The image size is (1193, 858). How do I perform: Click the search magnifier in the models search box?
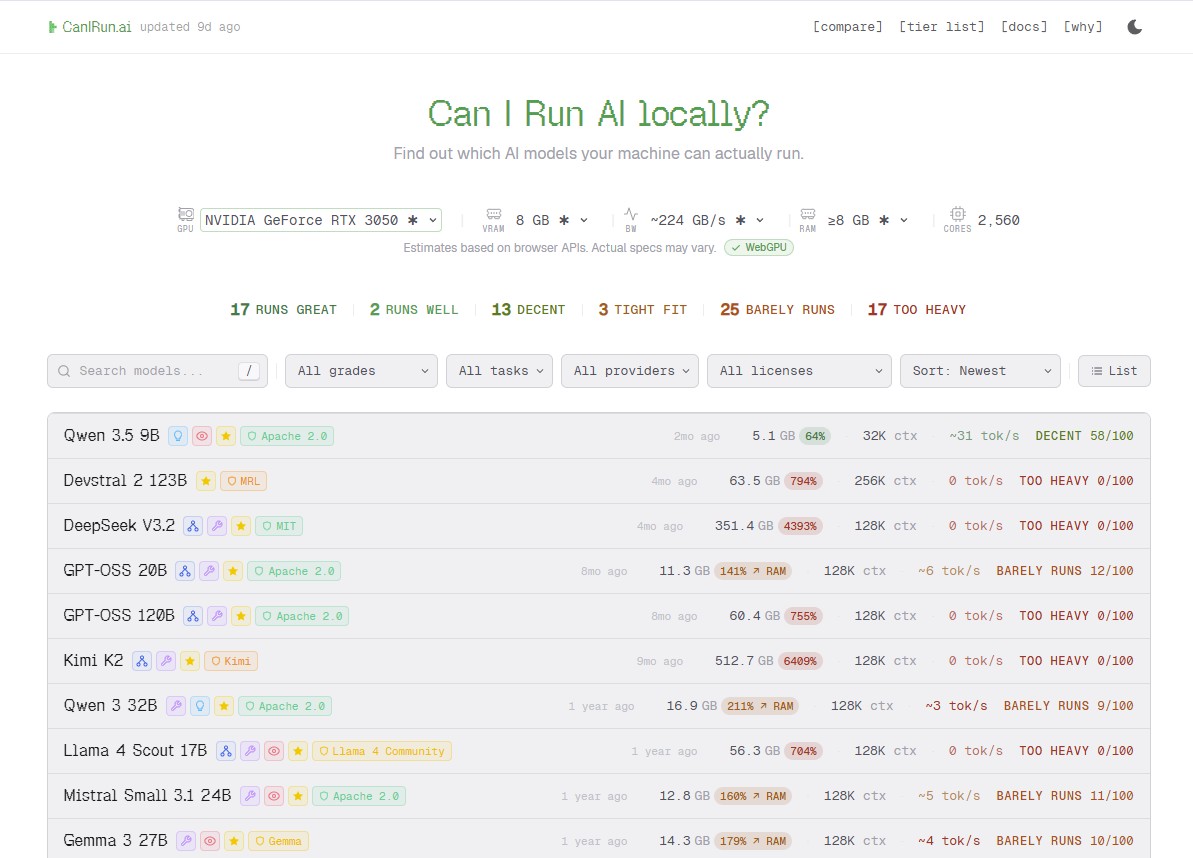(64, 370)
